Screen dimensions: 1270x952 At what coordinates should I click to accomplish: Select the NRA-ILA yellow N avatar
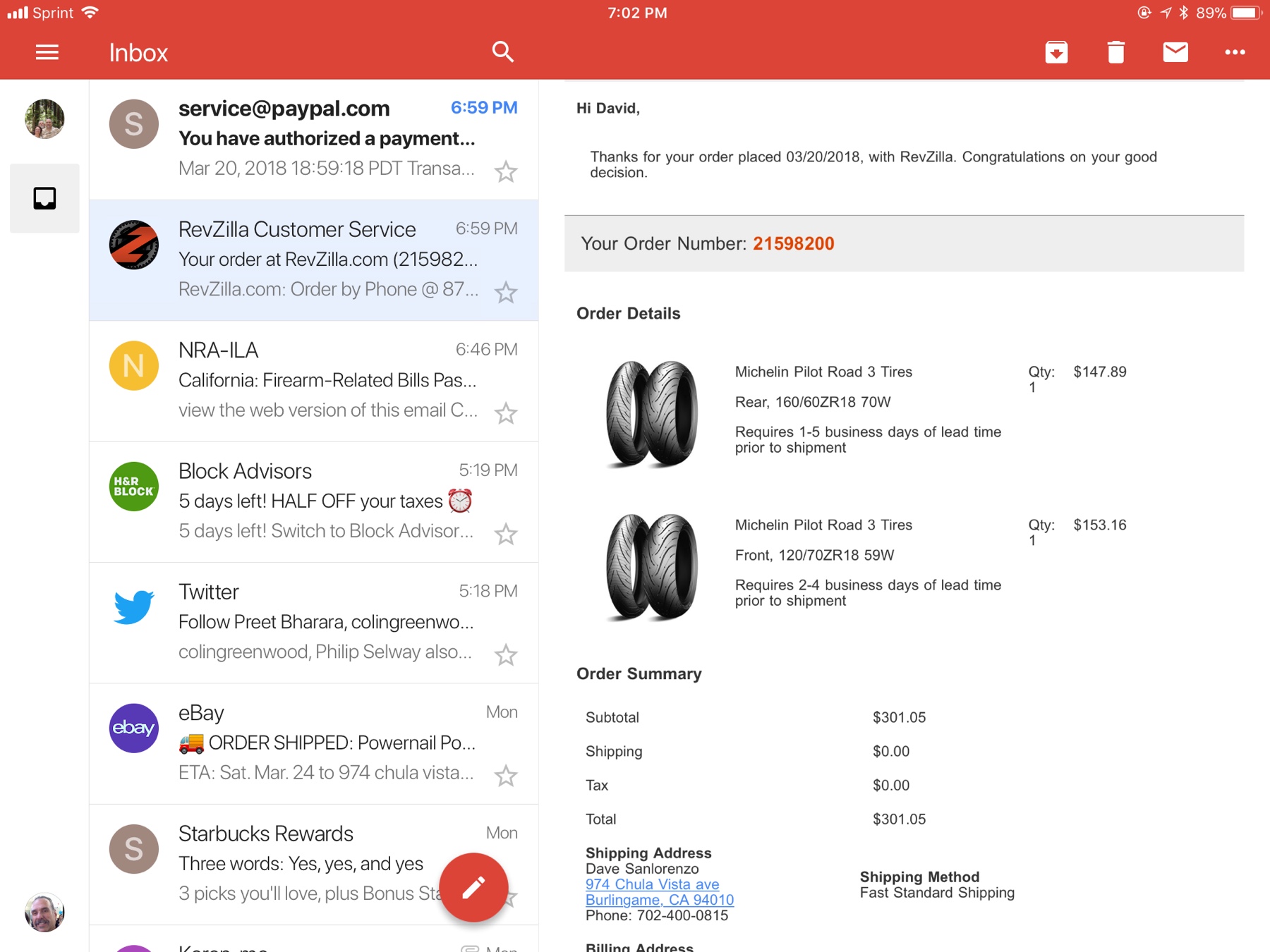134,366
